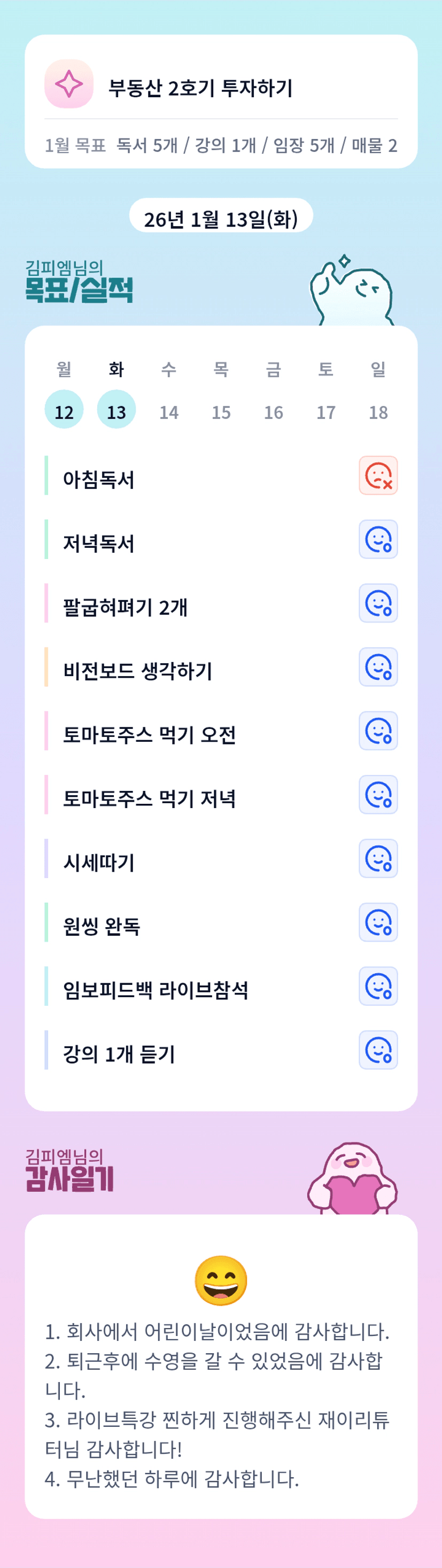The width and height of the screenshot is (442, 1568).
Task: Click the 1월 목표 summary line
Action: point(221,145)
